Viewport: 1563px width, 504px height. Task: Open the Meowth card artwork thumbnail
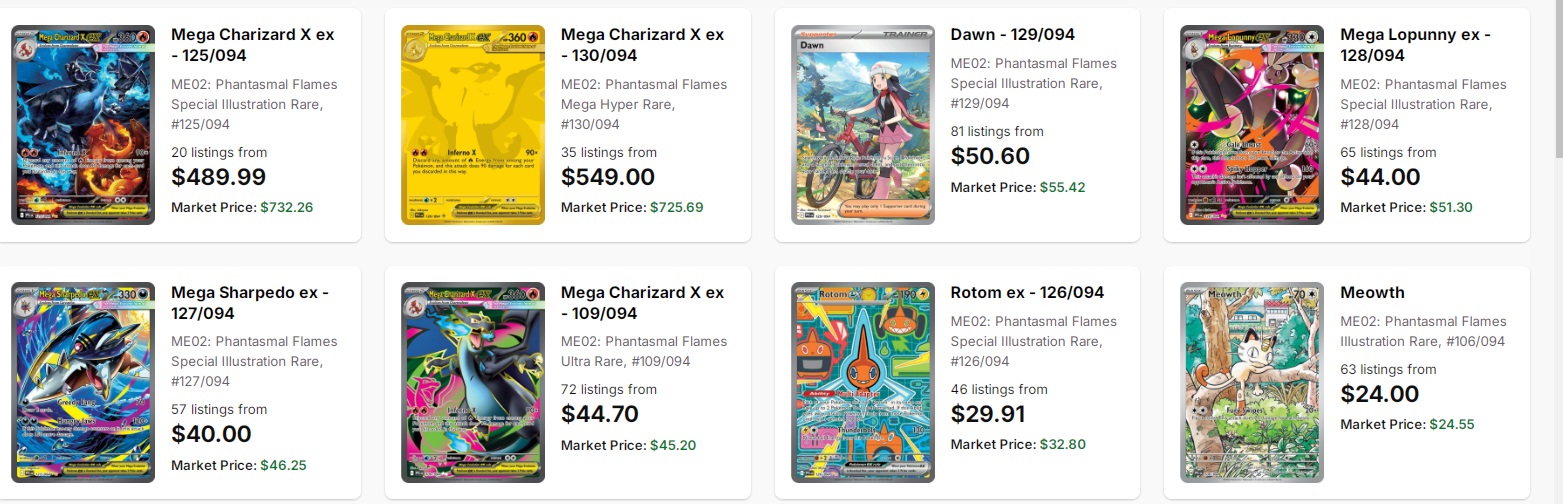click(1252, 382)
